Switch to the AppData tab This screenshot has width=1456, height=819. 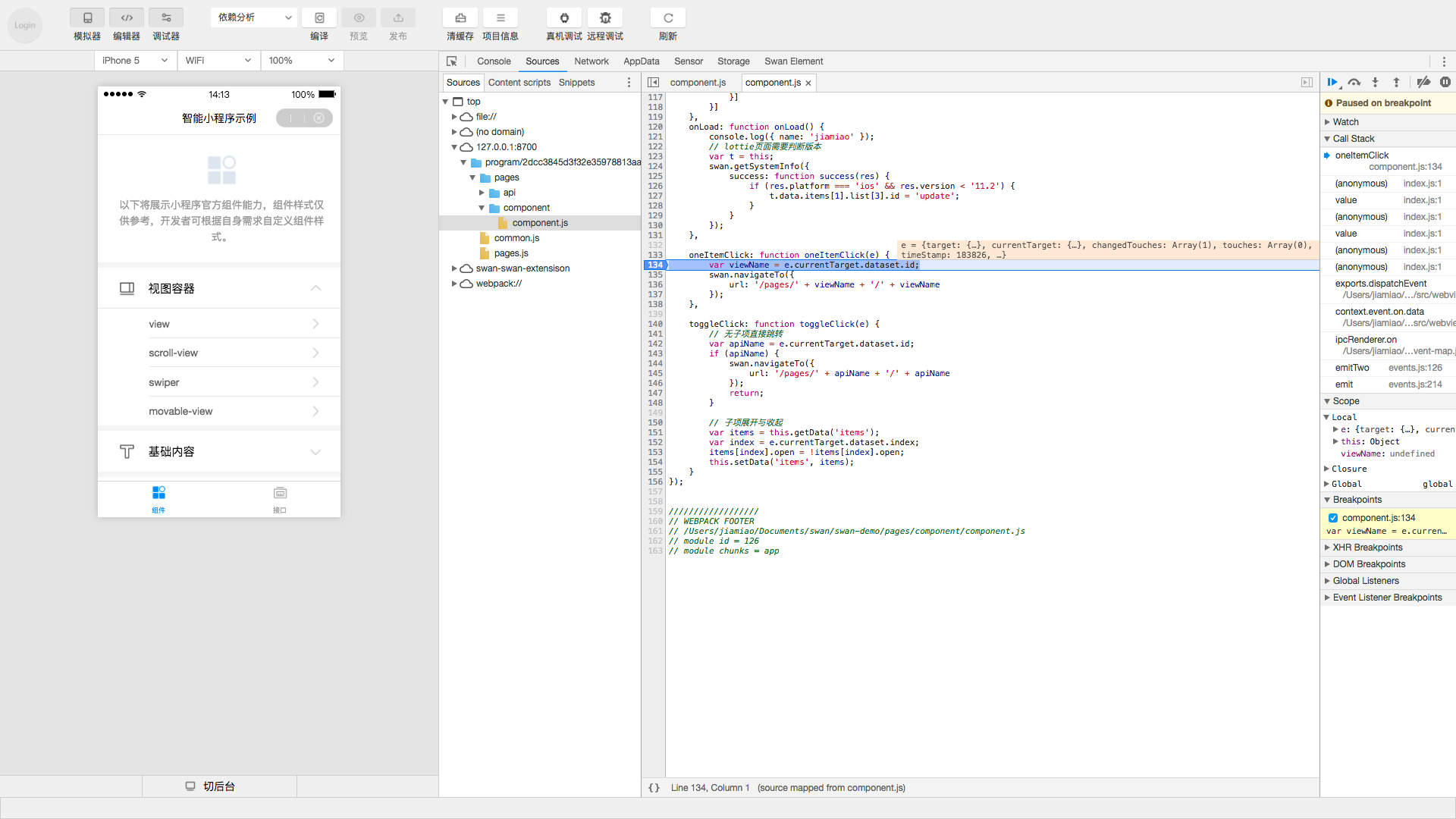(641, 61)
